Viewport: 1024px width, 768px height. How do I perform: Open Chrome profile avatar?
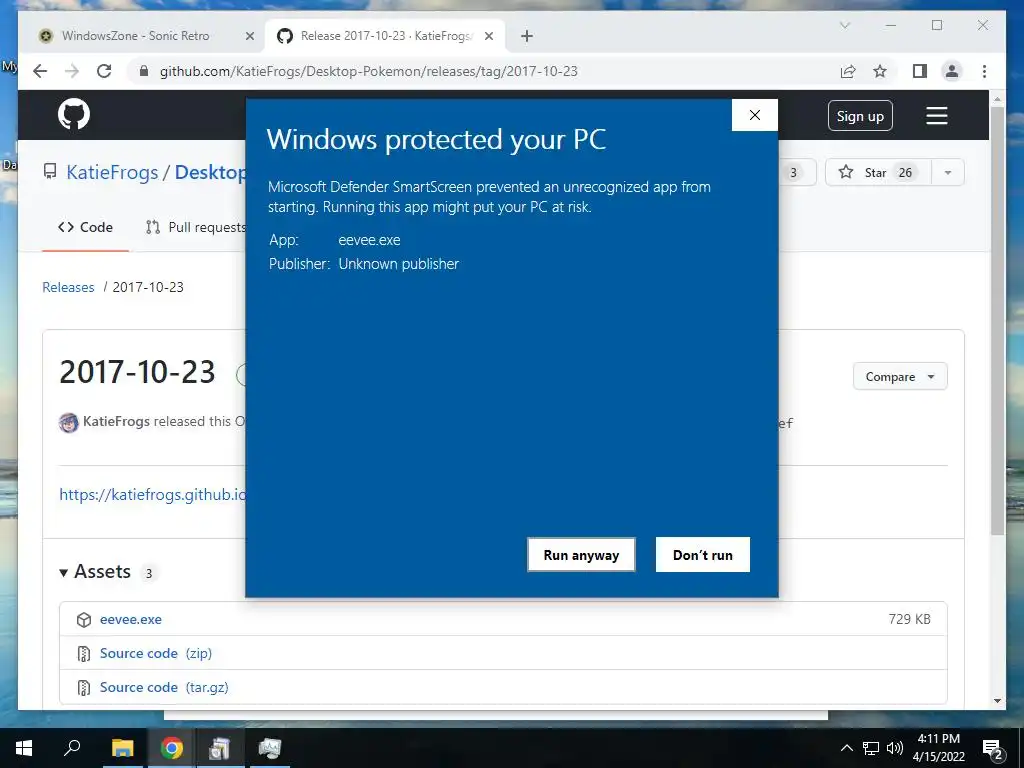click(952, 71)
